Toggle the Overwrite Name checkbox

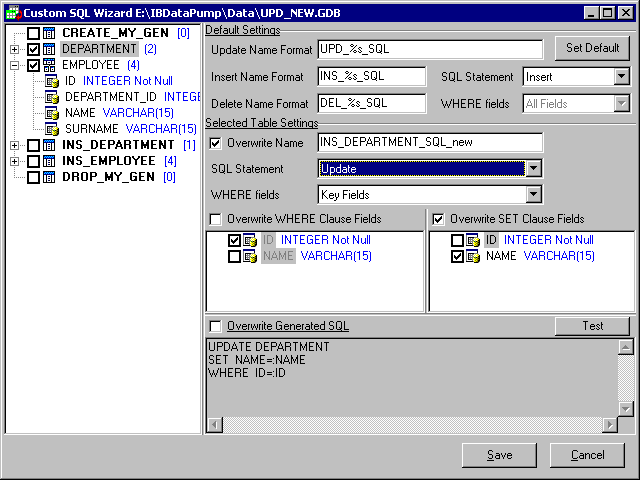(215, 143)
